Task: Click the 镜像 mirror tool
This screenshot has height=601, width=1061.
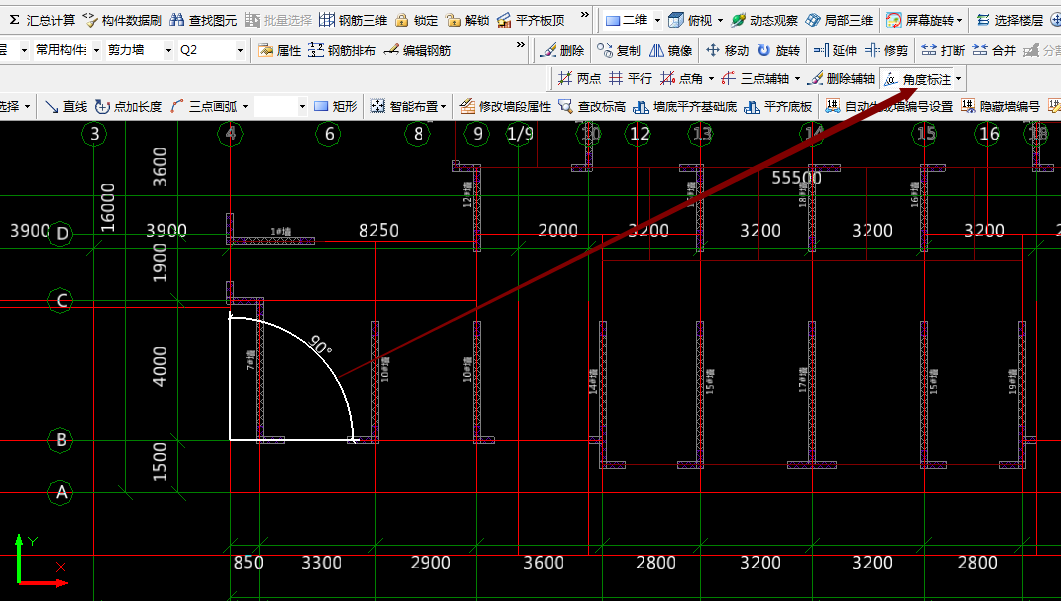Action: click(670, 50)
